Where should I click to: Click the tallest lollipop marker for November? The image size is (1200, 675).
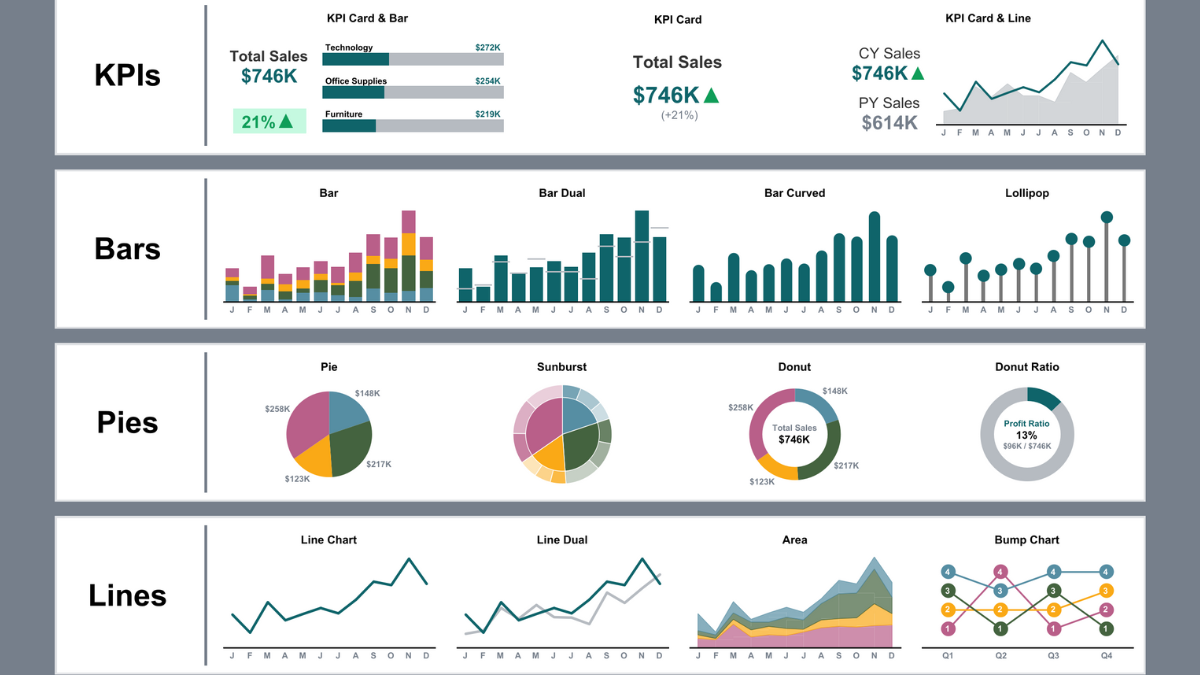click(1106, 216)
